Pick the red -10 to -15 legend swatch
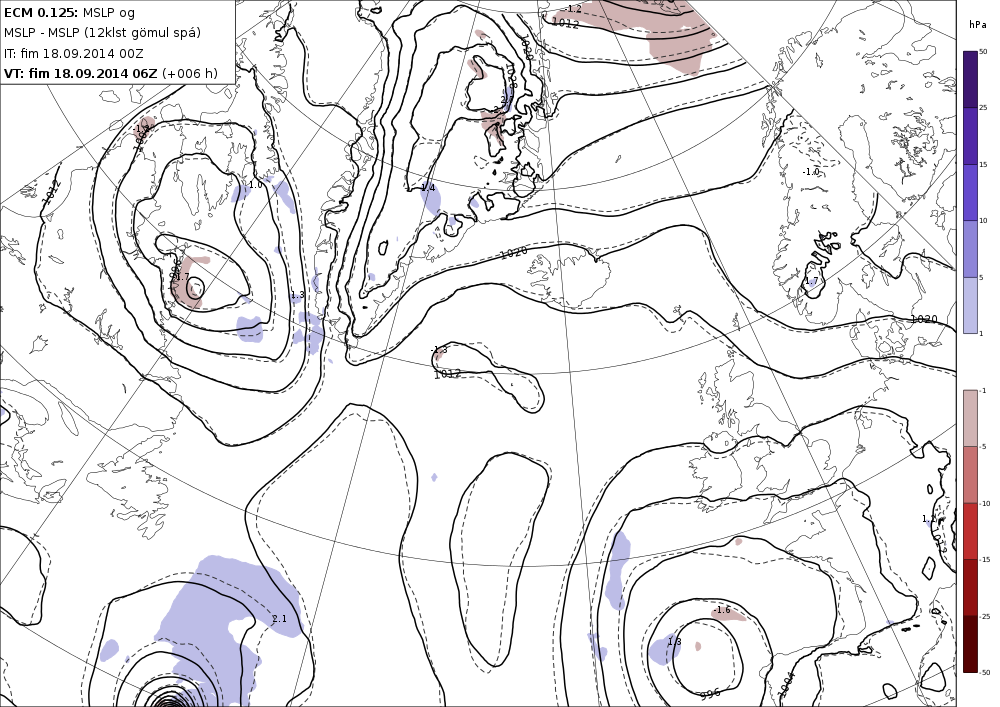Screen dimensions: 1000x707 [970, 531]
